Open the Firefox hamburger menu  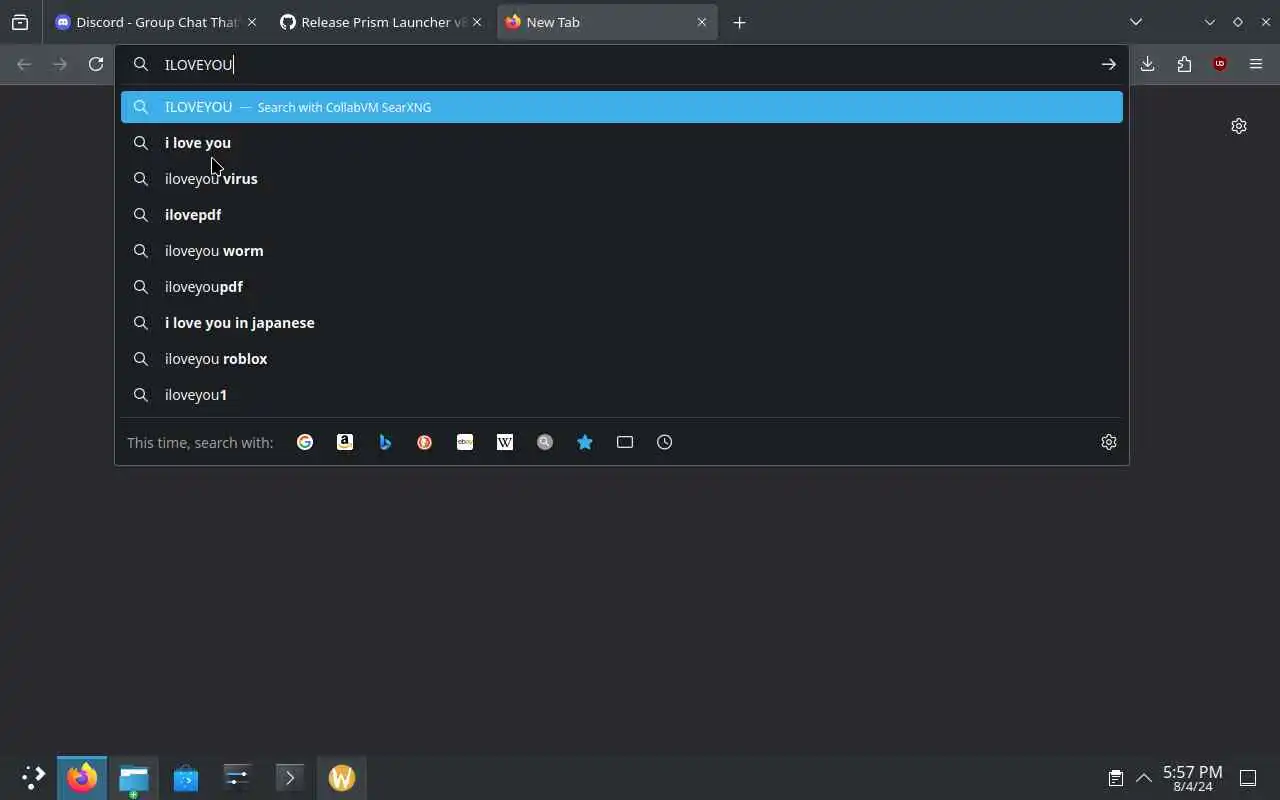1256,64
